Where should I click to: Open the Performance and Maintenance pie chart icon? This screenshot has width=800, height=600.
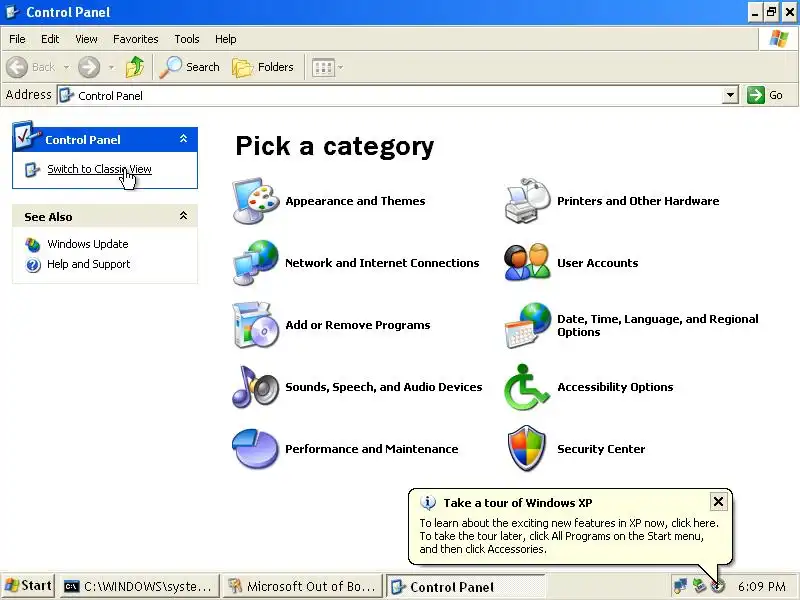tap(256, 449)
